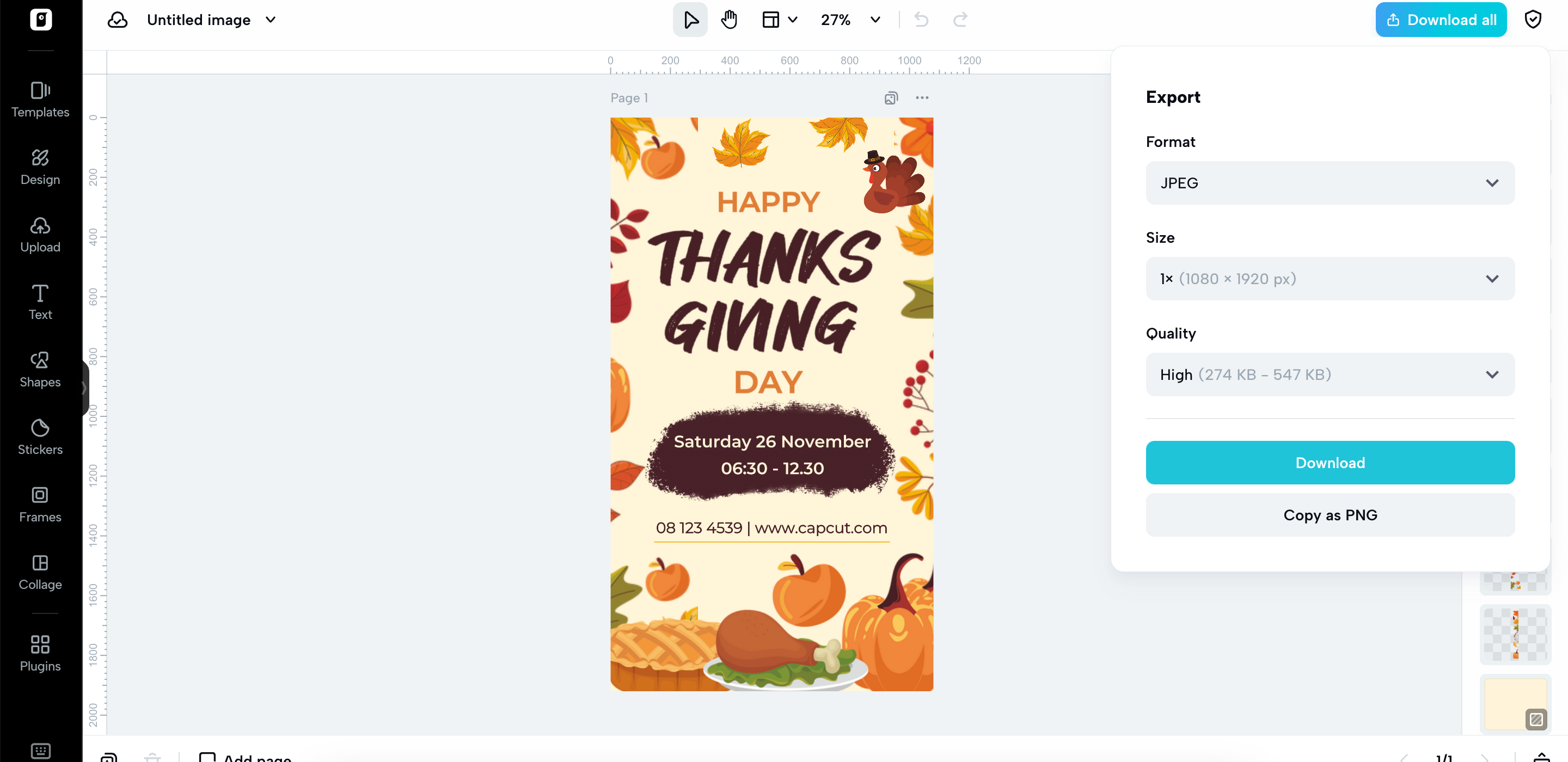Select the pointer tool in toolbar

coord(690,20)
